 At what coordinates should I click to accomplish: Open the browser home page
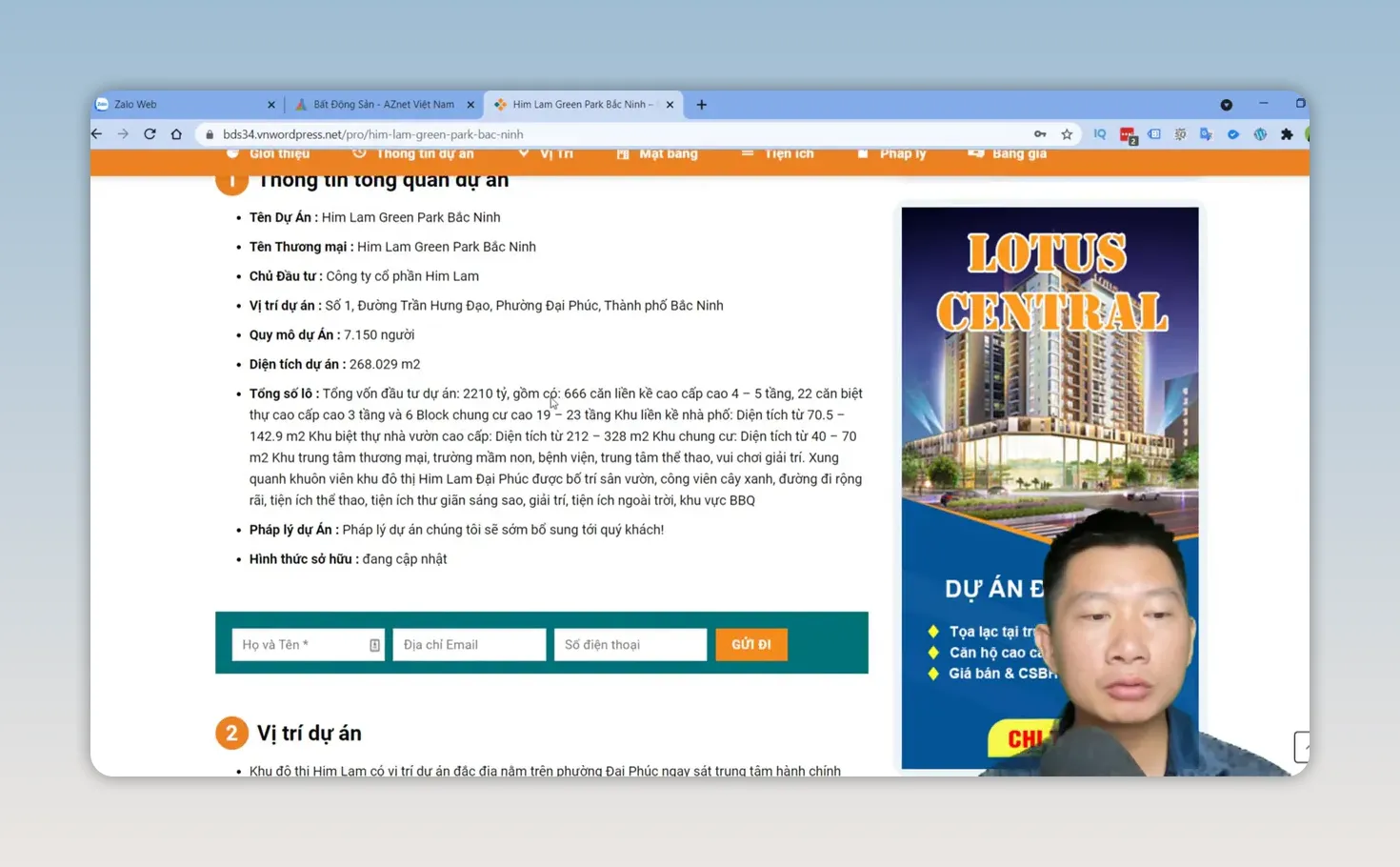pos(176,134)
